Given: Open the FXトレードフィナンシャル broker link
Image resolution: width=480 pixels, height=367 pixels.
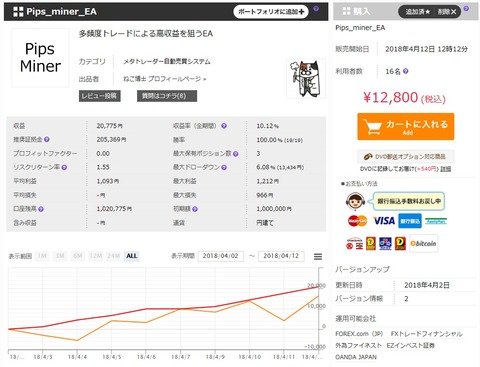Looking at the screenshot, I should (x=427, y=334).
